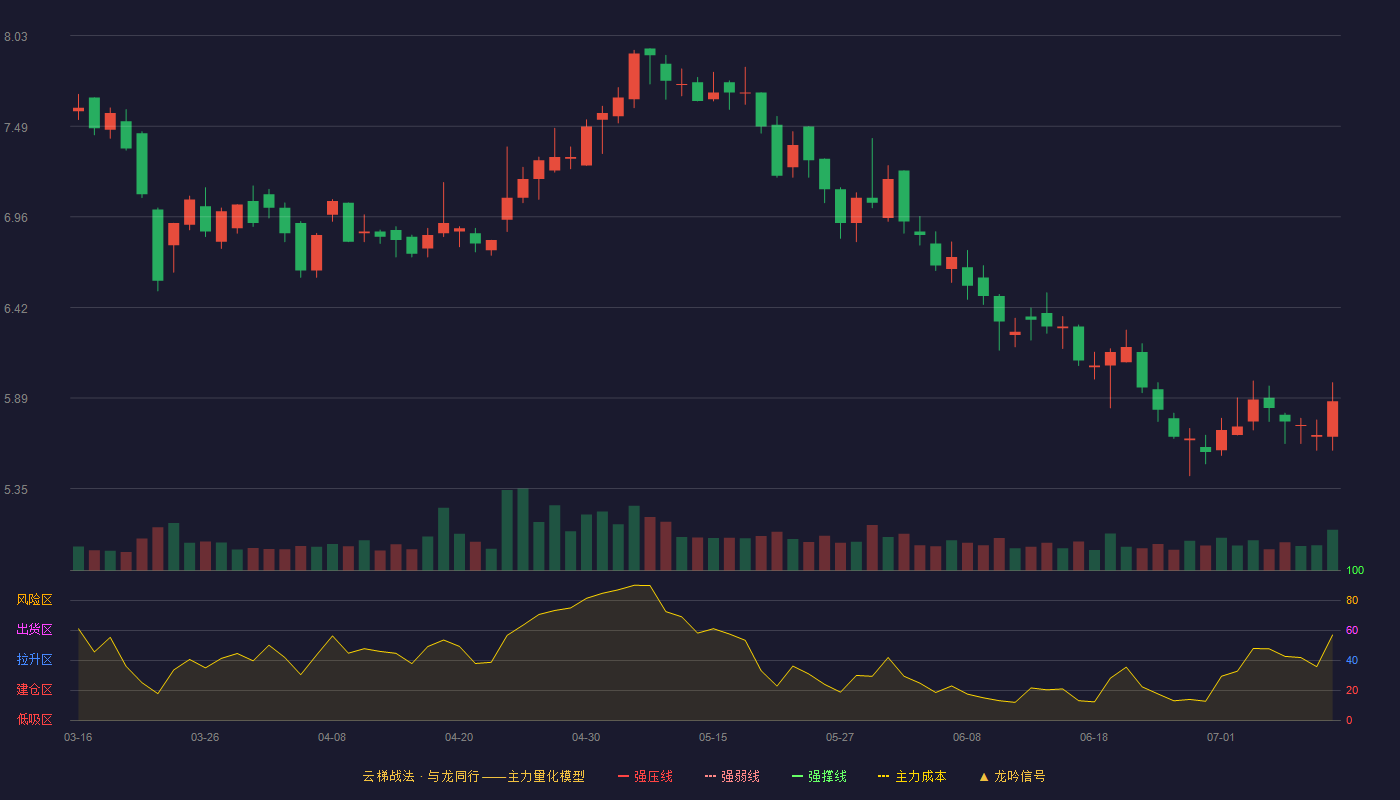Click the 8.03 price axis label

pyautogui.click(x=16, y=37)
